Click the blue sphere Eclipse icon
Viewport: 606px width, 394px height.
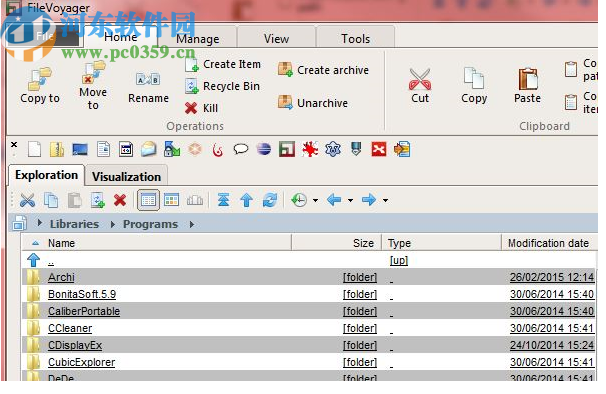(x=264, y=149)
